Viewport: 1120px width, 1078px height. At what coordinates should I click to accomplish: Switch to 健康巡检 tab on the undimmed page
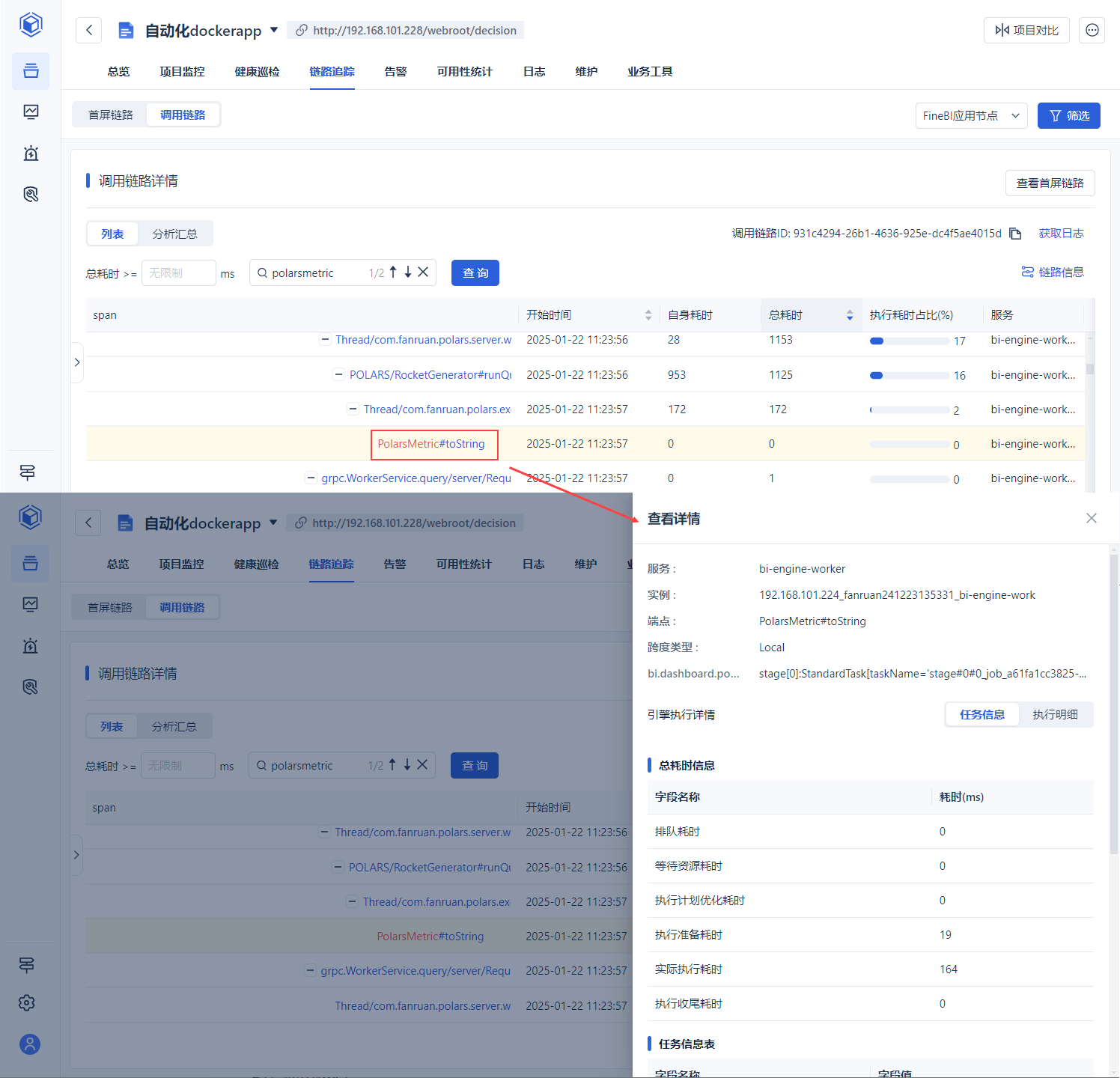(x=257, y=72)
